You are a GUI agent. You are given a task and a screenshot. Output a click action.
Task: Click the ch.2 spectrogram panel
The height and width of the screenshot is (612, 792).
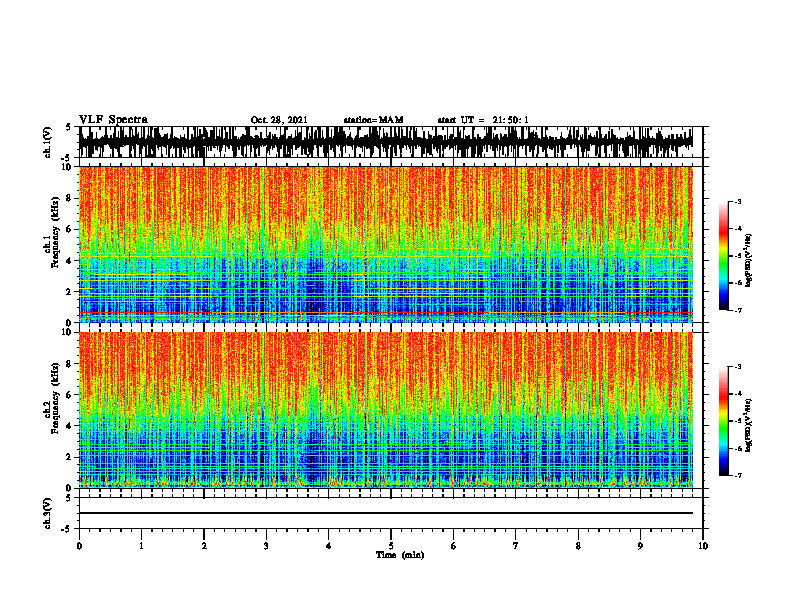click(x=386, y=410)
